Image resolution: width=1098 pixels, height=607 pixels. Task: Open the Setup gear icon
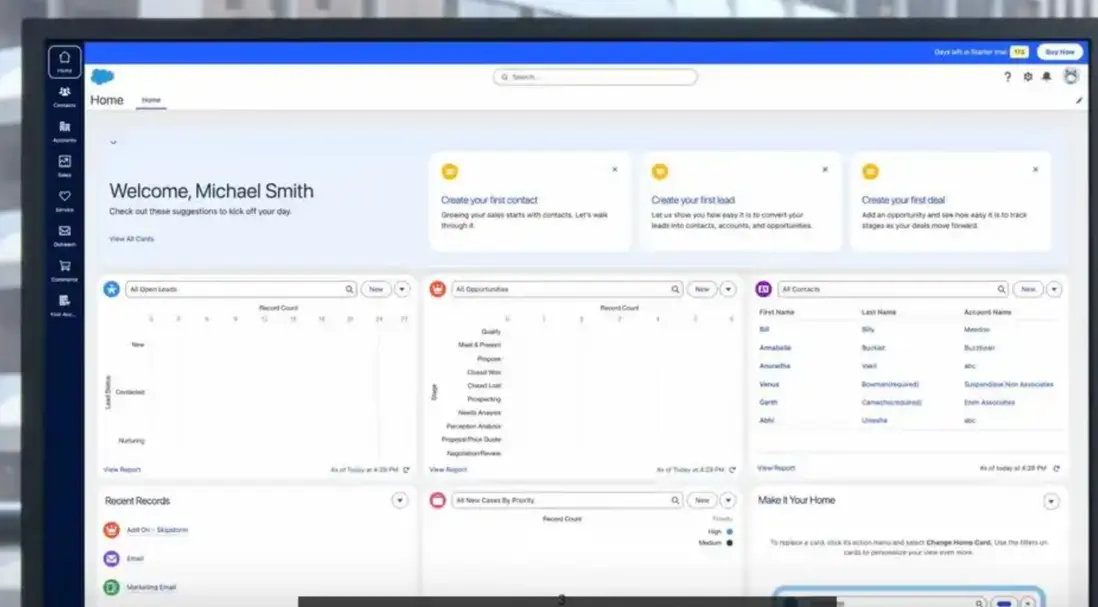[1027, 77]
